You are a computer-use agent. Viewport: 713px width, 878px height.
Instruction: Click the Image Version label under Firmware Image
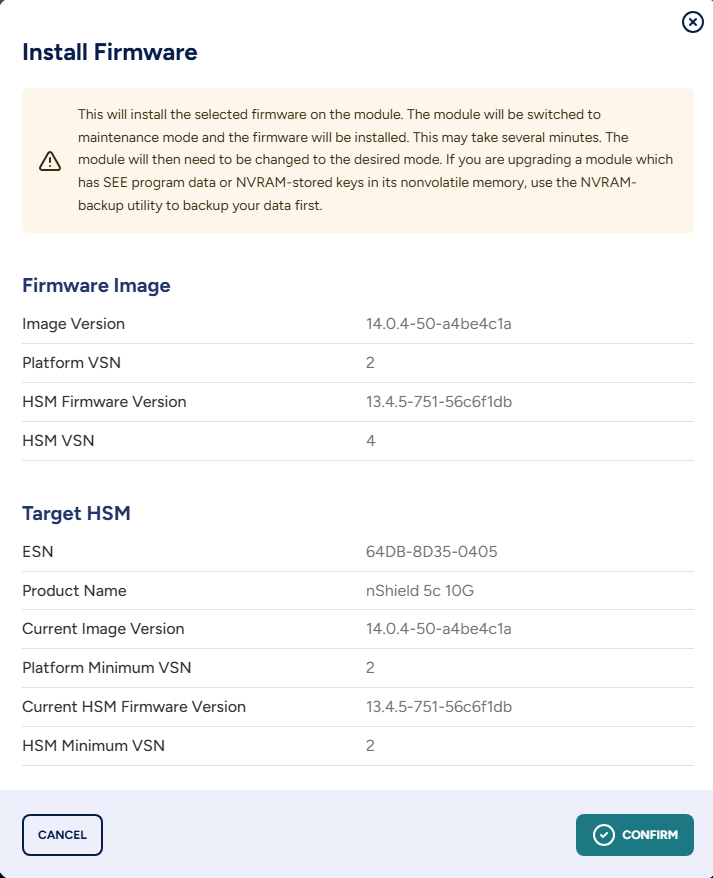click(x=73, y=324)
